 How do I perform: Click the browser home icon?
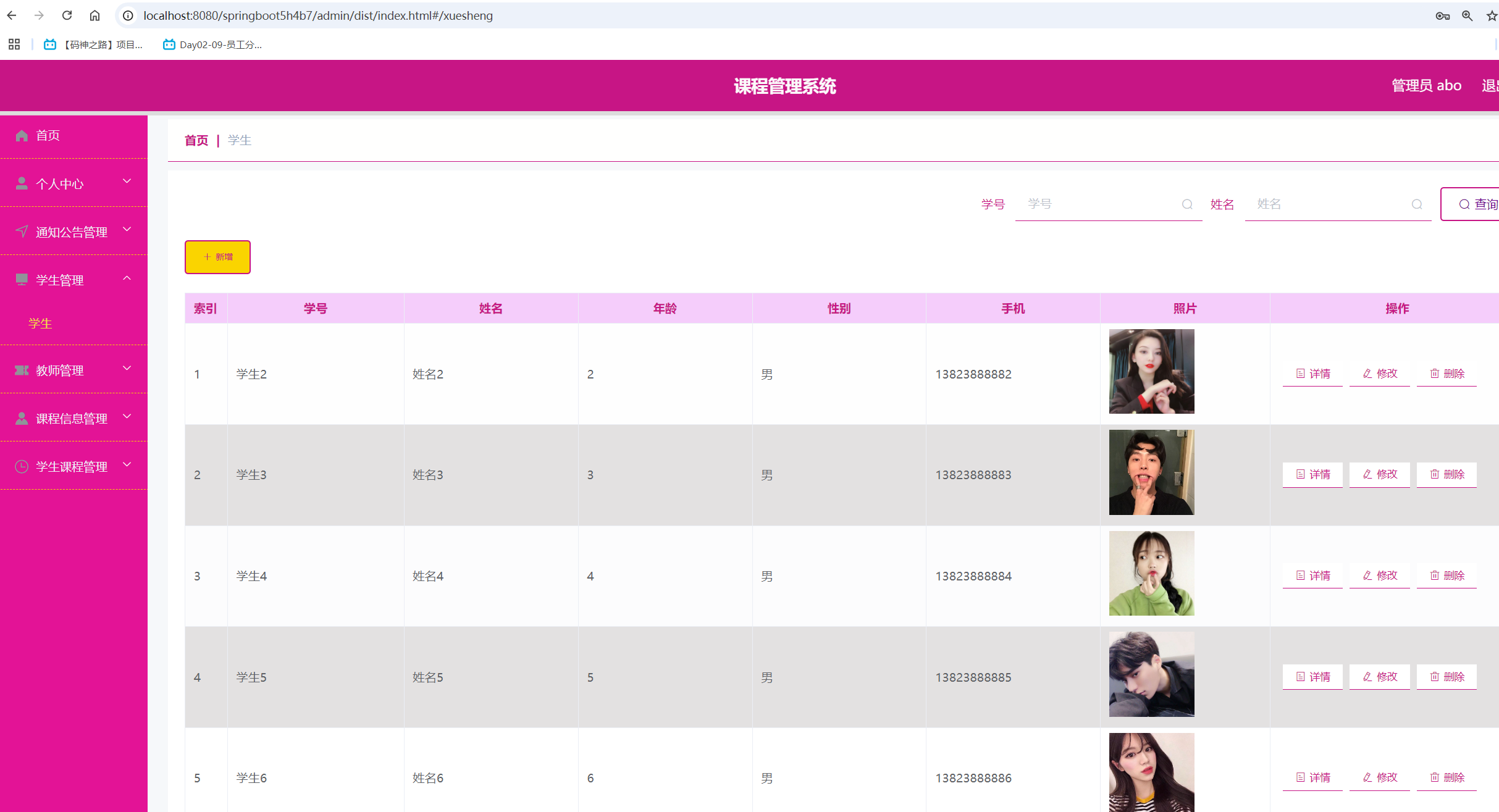(x=94, y=15)
